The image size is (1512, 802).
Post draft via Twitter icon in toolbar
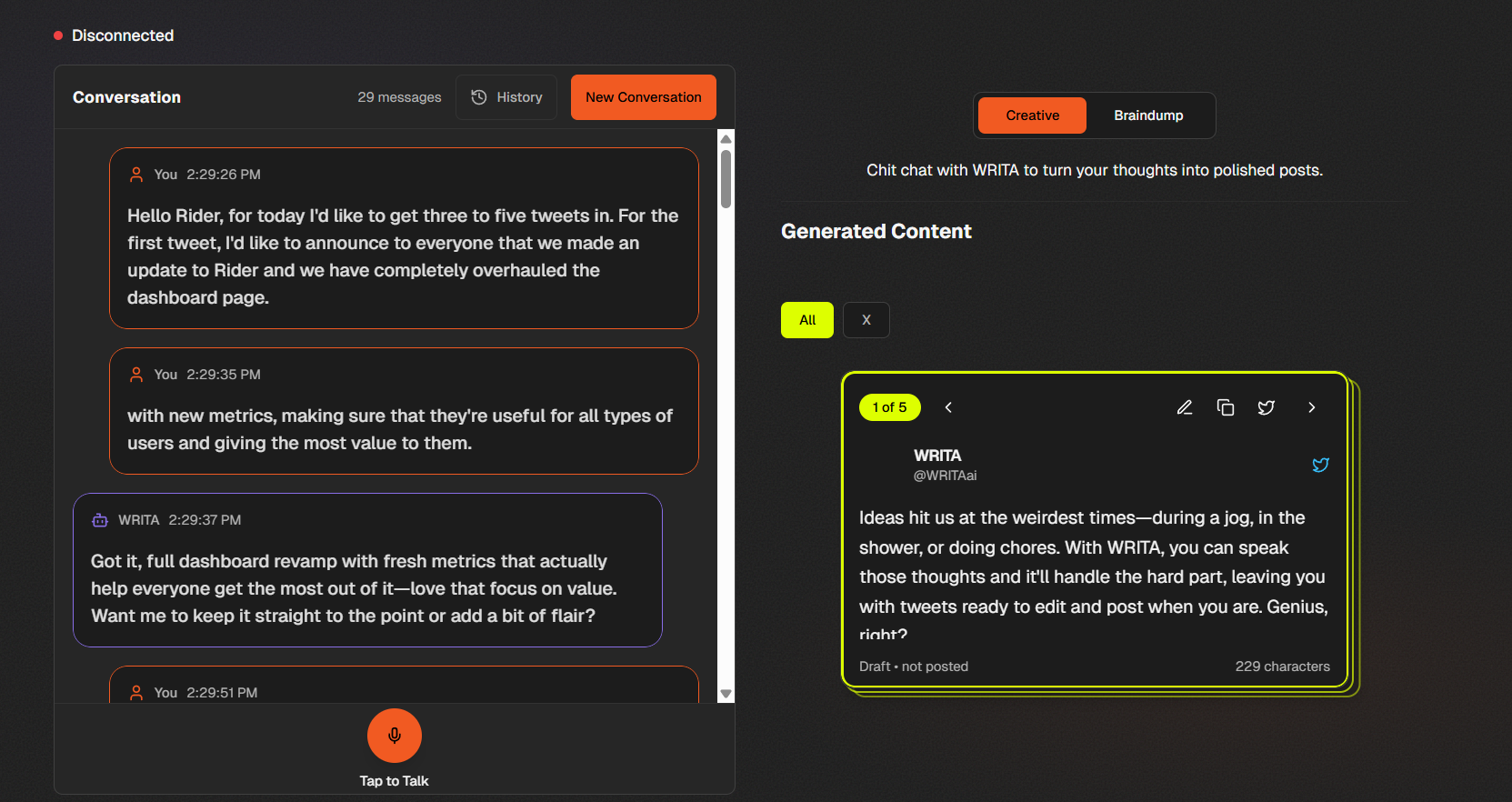tap(1267, 407)
